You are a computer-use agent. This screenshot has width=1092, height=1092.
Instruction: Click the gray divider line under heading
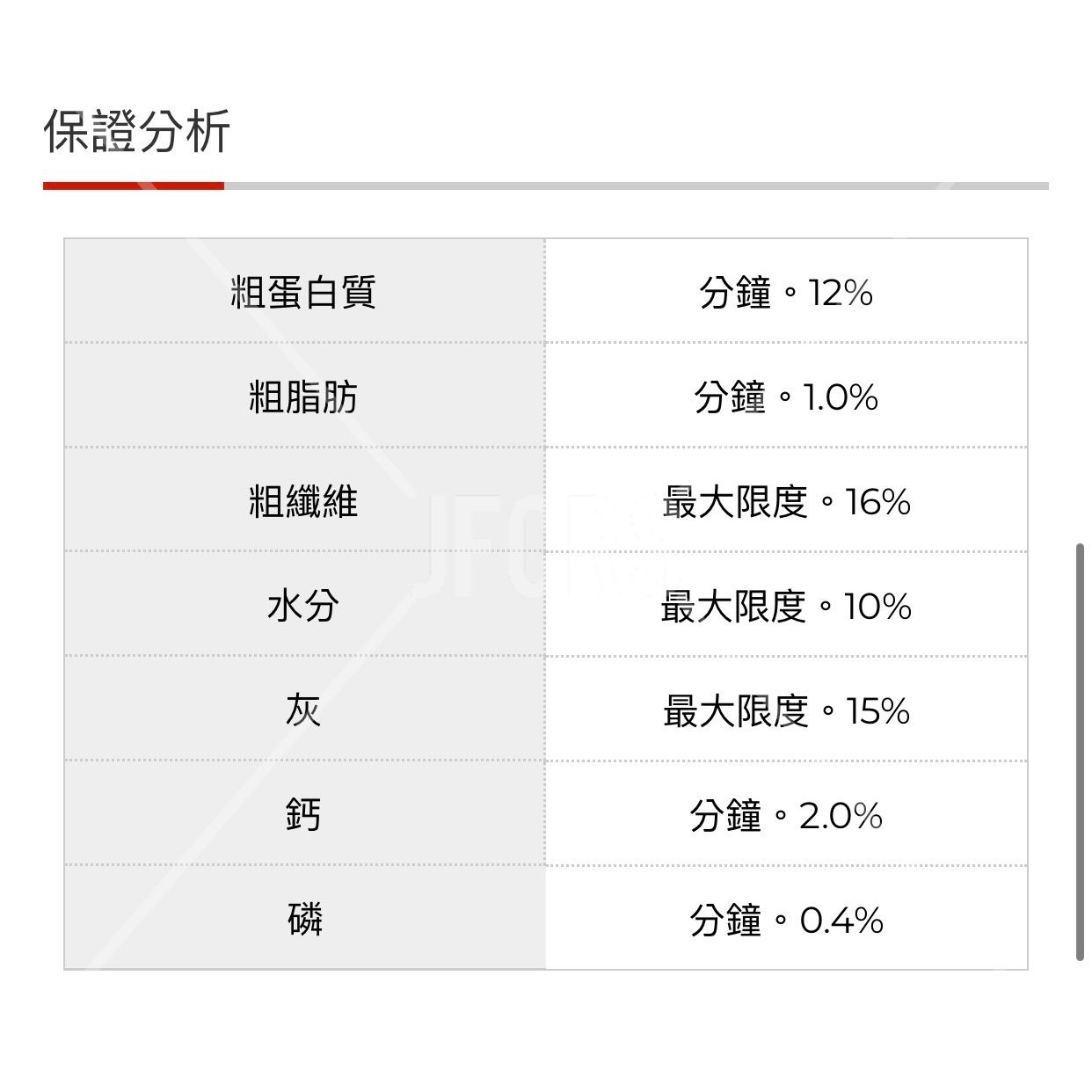[x=637, y=186]
